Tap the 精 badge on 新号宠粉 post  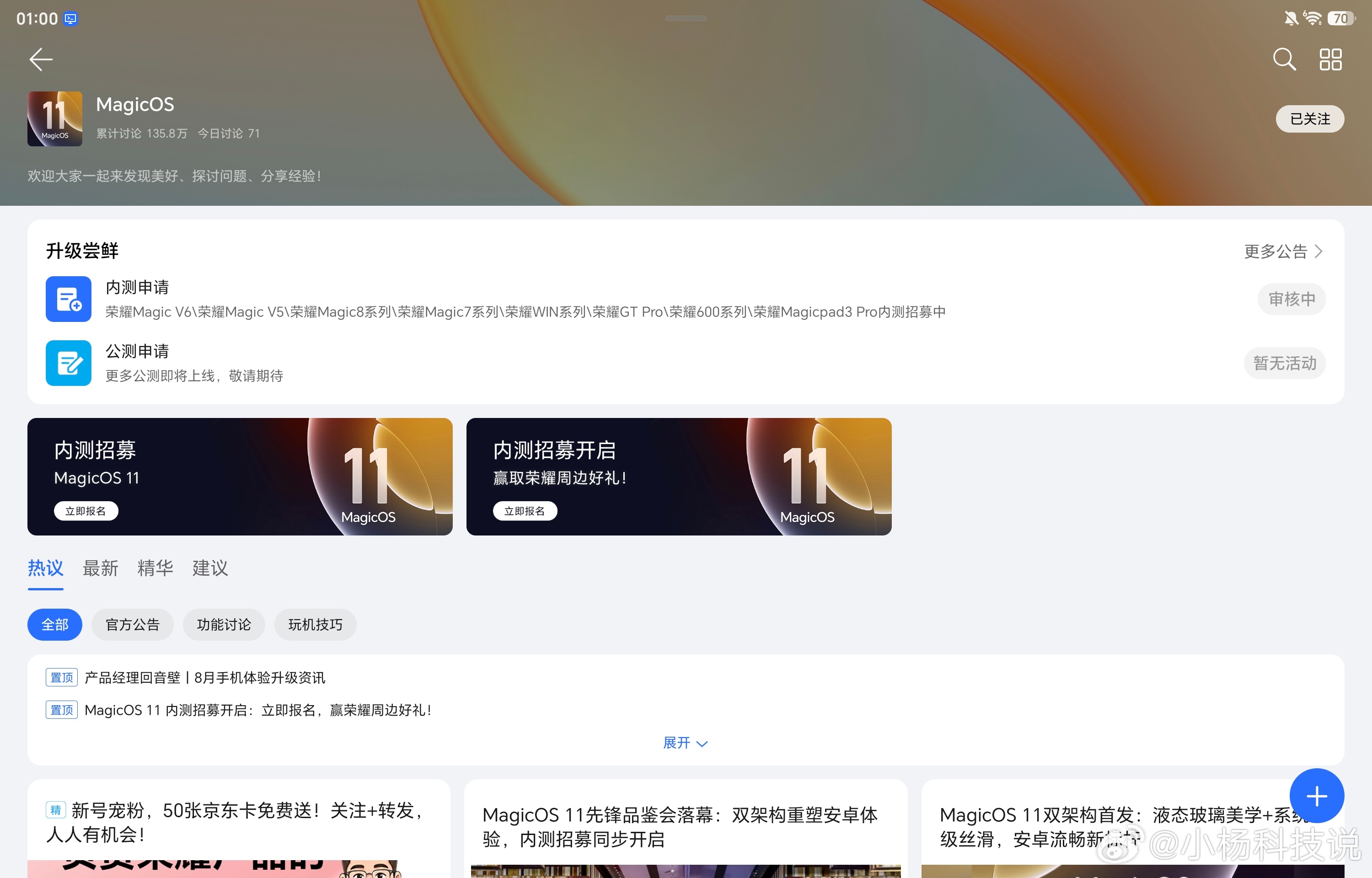click(56, 810)
